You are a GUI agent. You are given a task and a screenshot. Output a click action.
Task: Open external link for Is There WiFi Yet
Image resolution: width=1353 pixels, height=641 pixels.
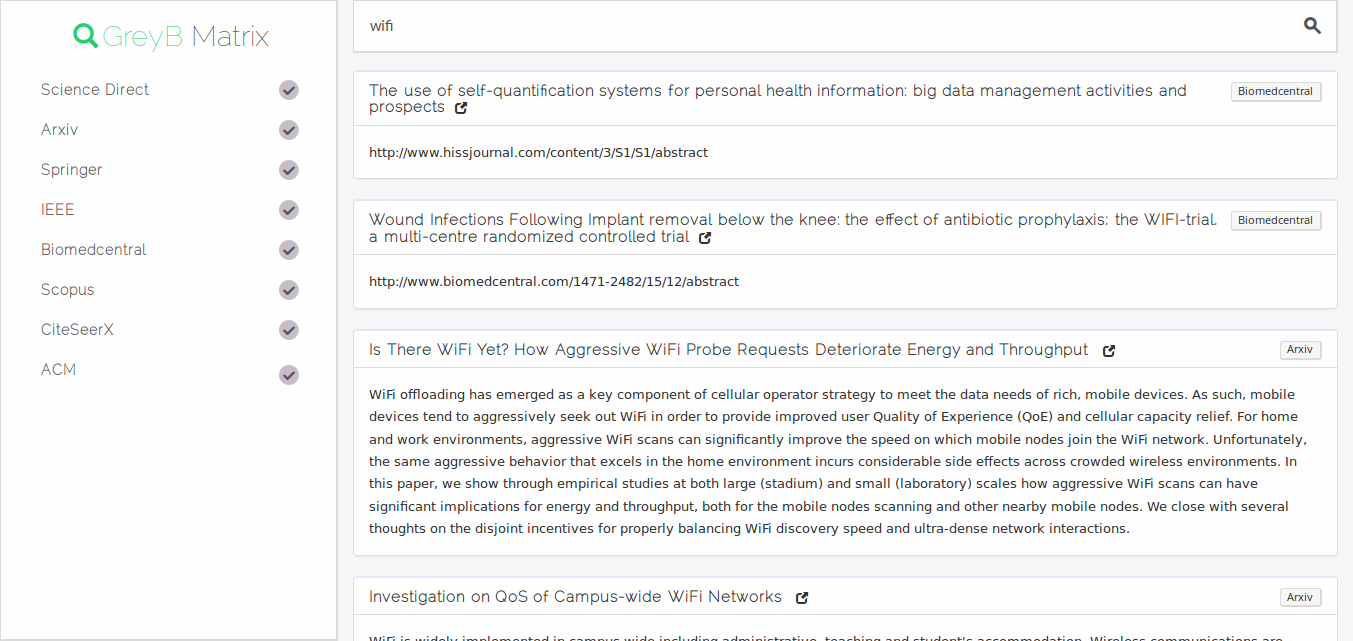coord(1109,351)
